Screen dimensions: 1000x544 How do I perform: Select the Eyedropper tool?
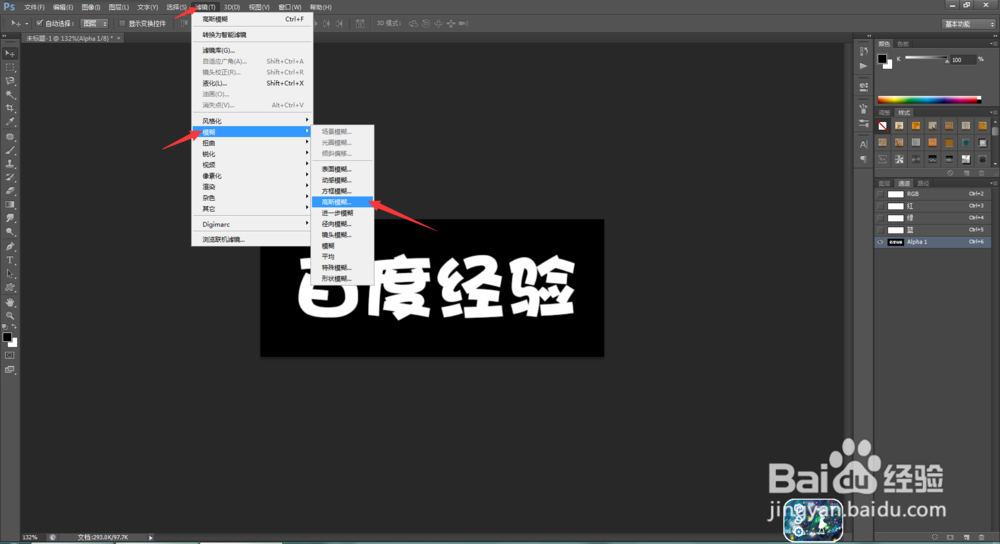[10, 122]
